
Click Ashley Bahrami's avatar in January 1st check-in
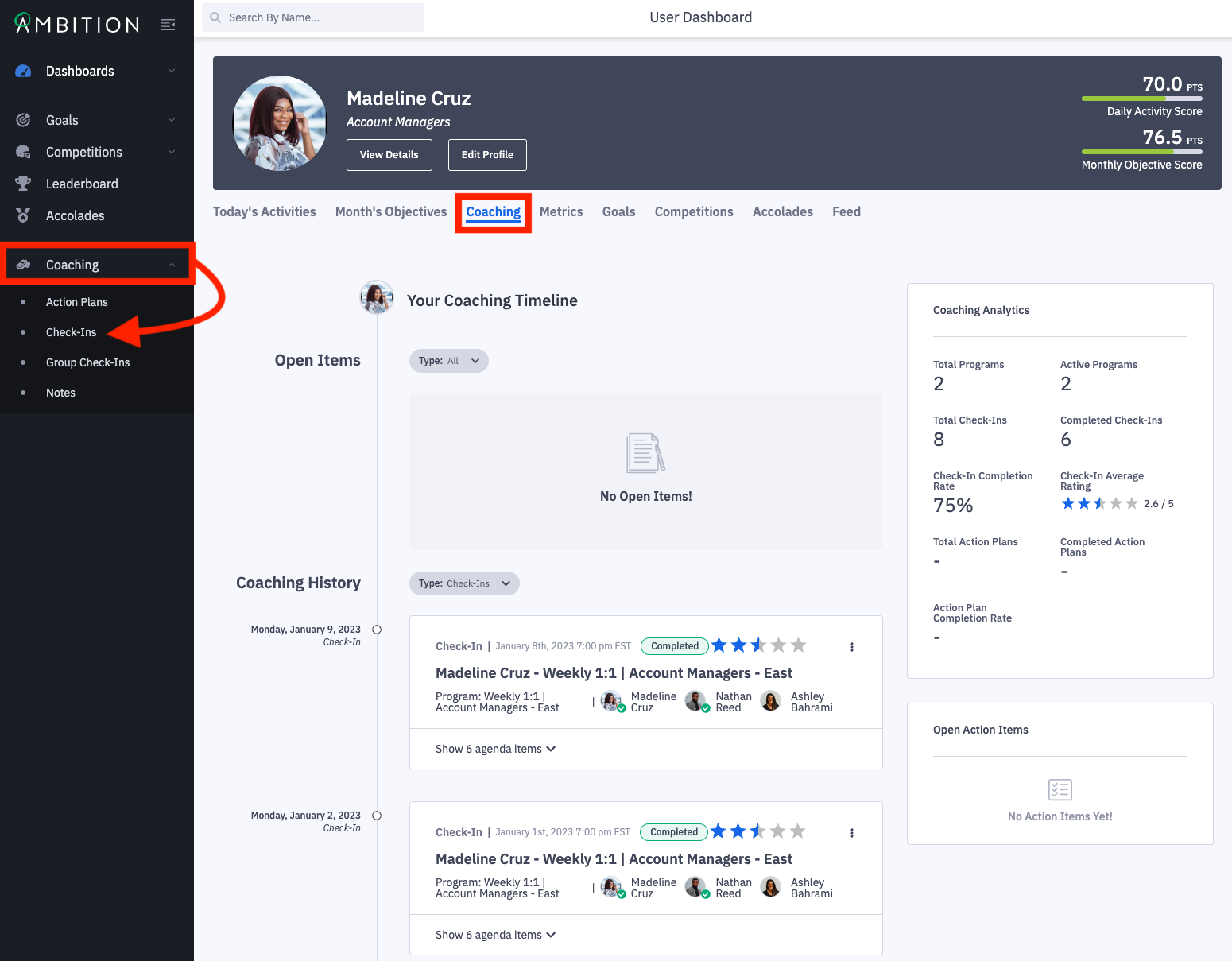point(771,887)
